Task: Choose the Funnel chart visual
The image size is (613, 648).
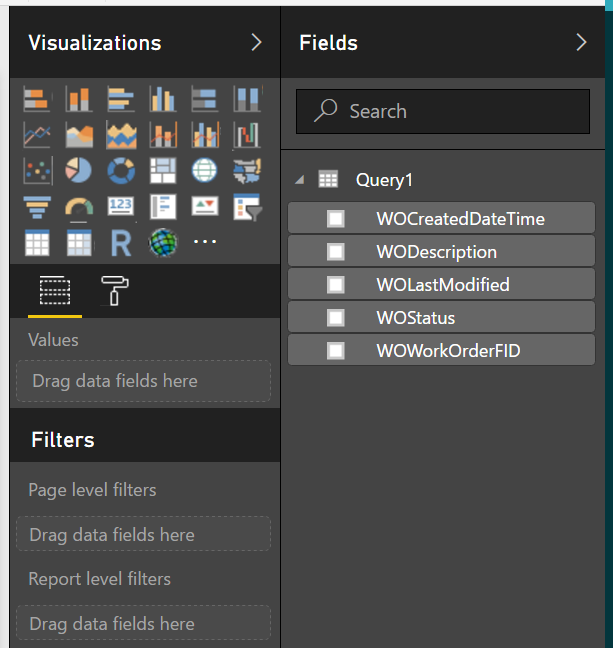Action: [37, 207]
